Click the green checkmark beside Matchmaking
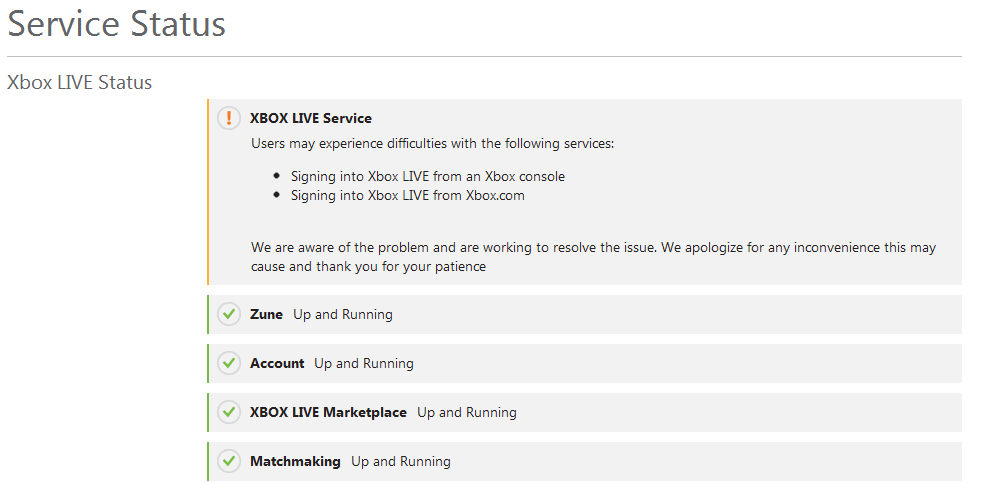The width and height of the screenshot is (986, 483). coord(229,461)
